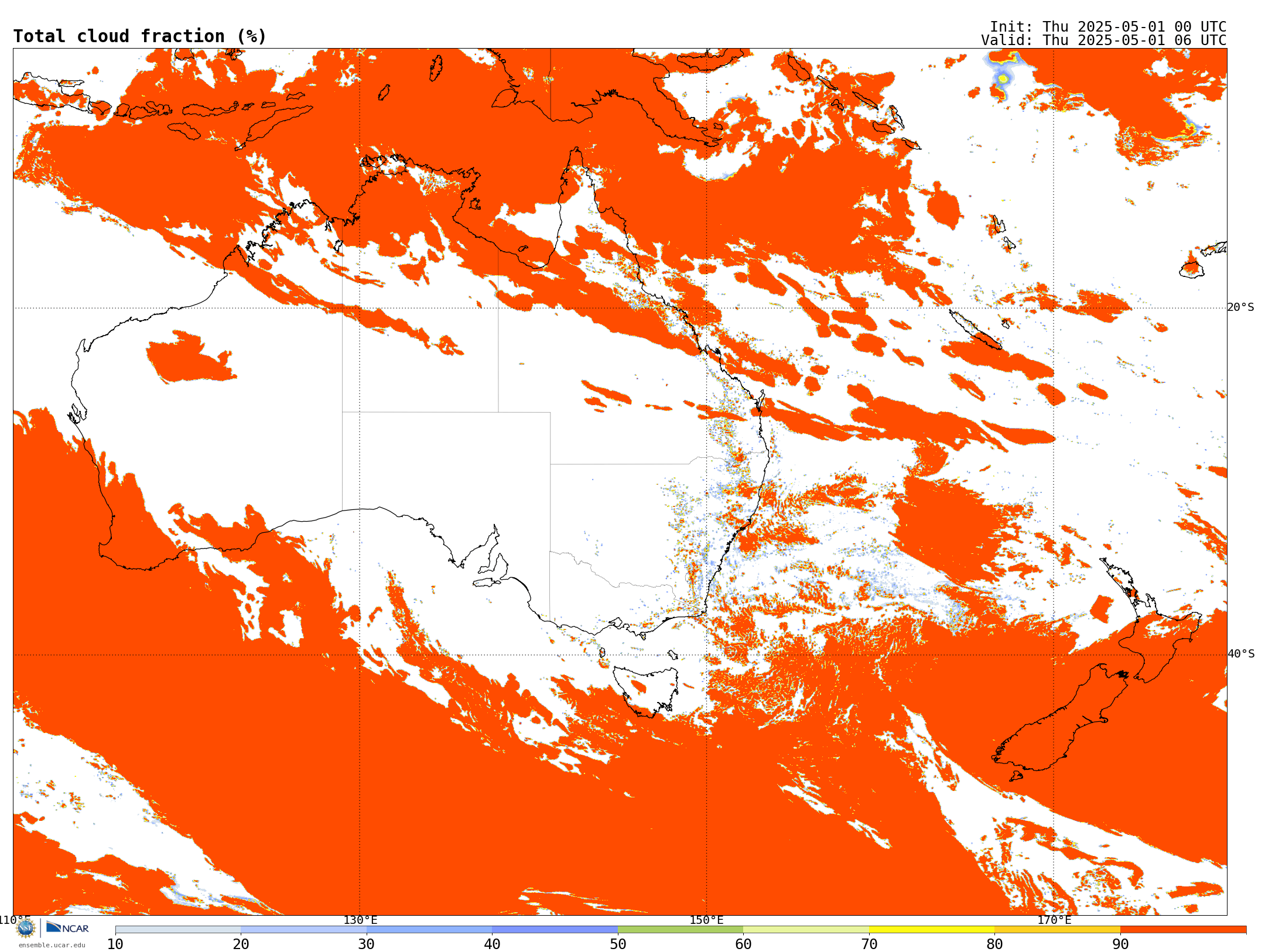The height and width of the screenshot is (952, 1265).
Task: Select the 'Init: Thu 2025-05-01 00 UTC' text
Action: [x=1108, y=27]
